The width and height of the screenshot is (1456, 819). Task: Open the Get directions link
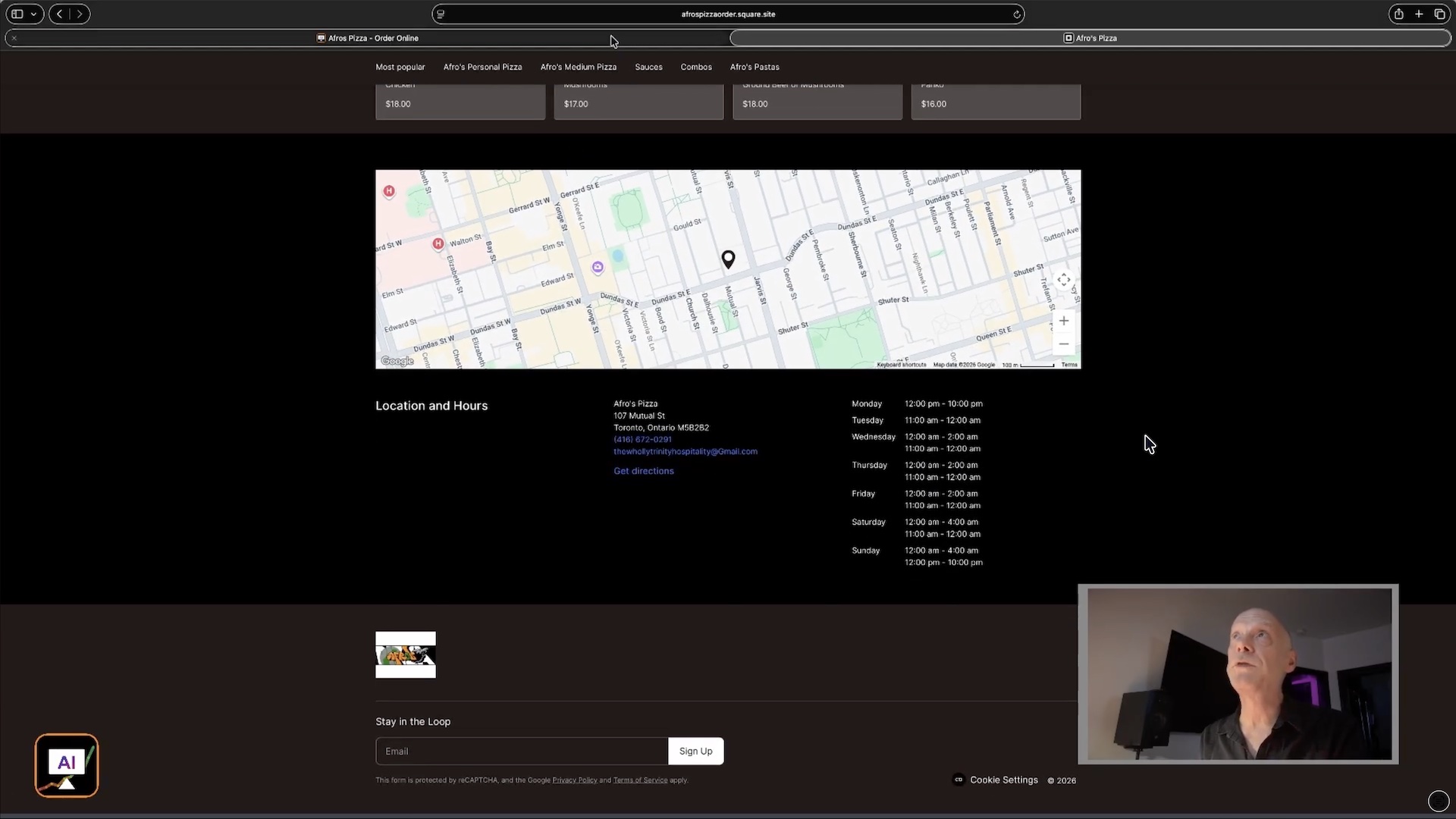[644, 471]
